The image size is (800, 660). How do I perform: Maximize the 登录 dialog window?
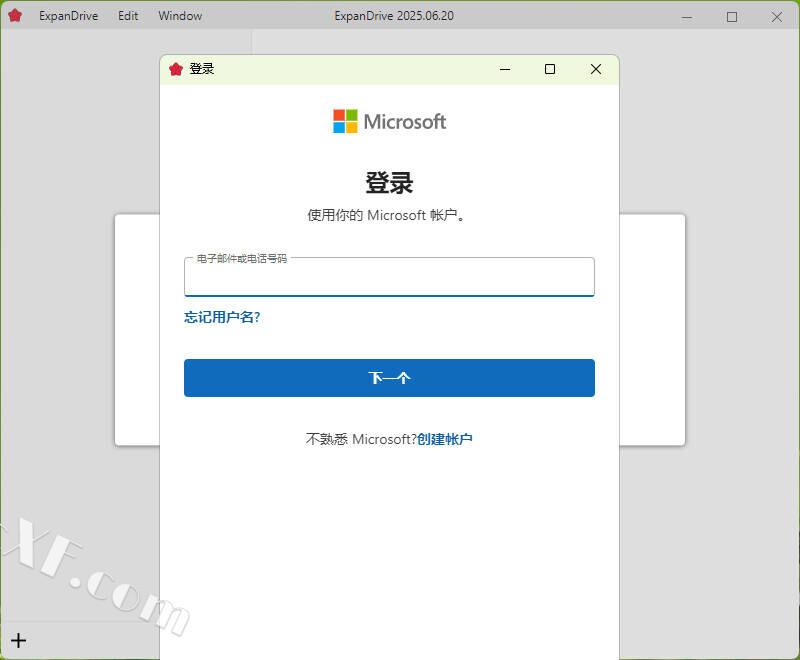click(550, 69)
